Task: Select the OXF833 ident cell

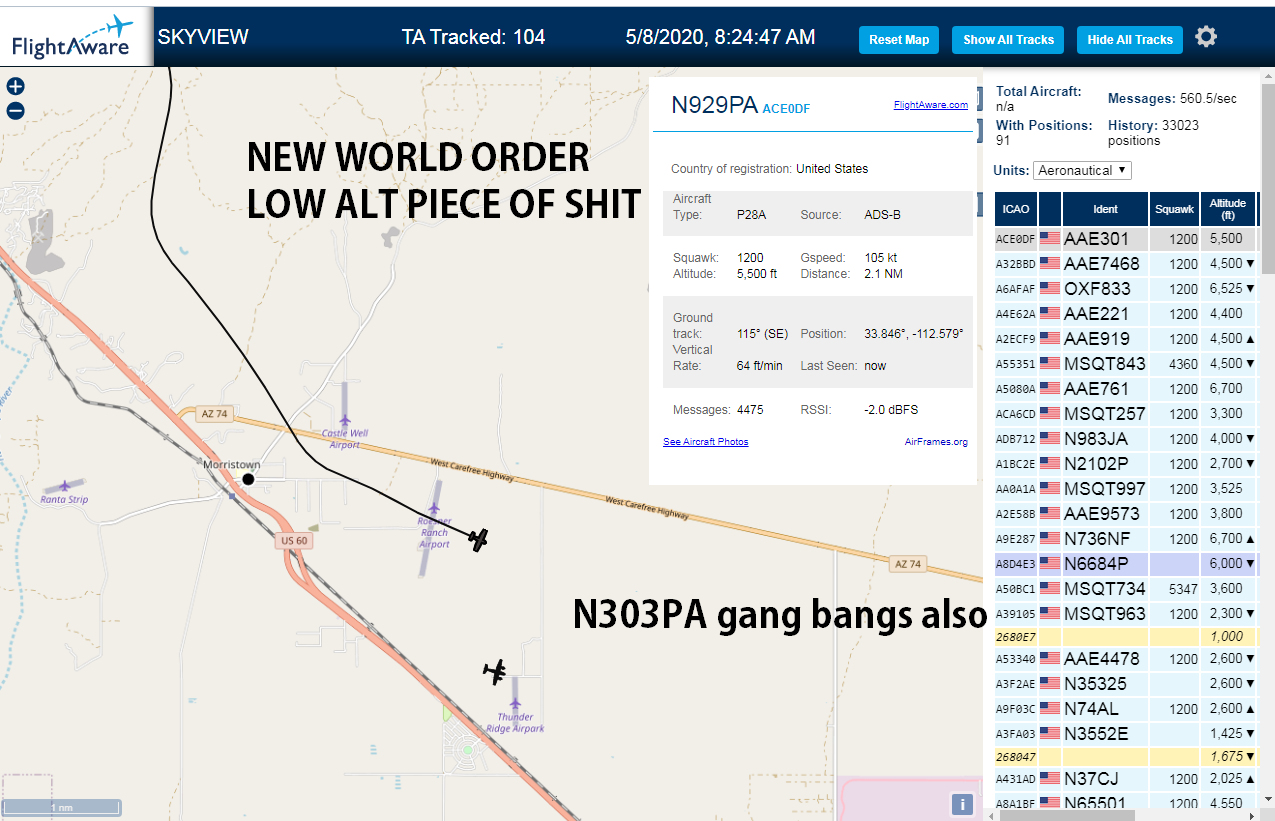Action: pyautogui.click(x=1105, y=289)
